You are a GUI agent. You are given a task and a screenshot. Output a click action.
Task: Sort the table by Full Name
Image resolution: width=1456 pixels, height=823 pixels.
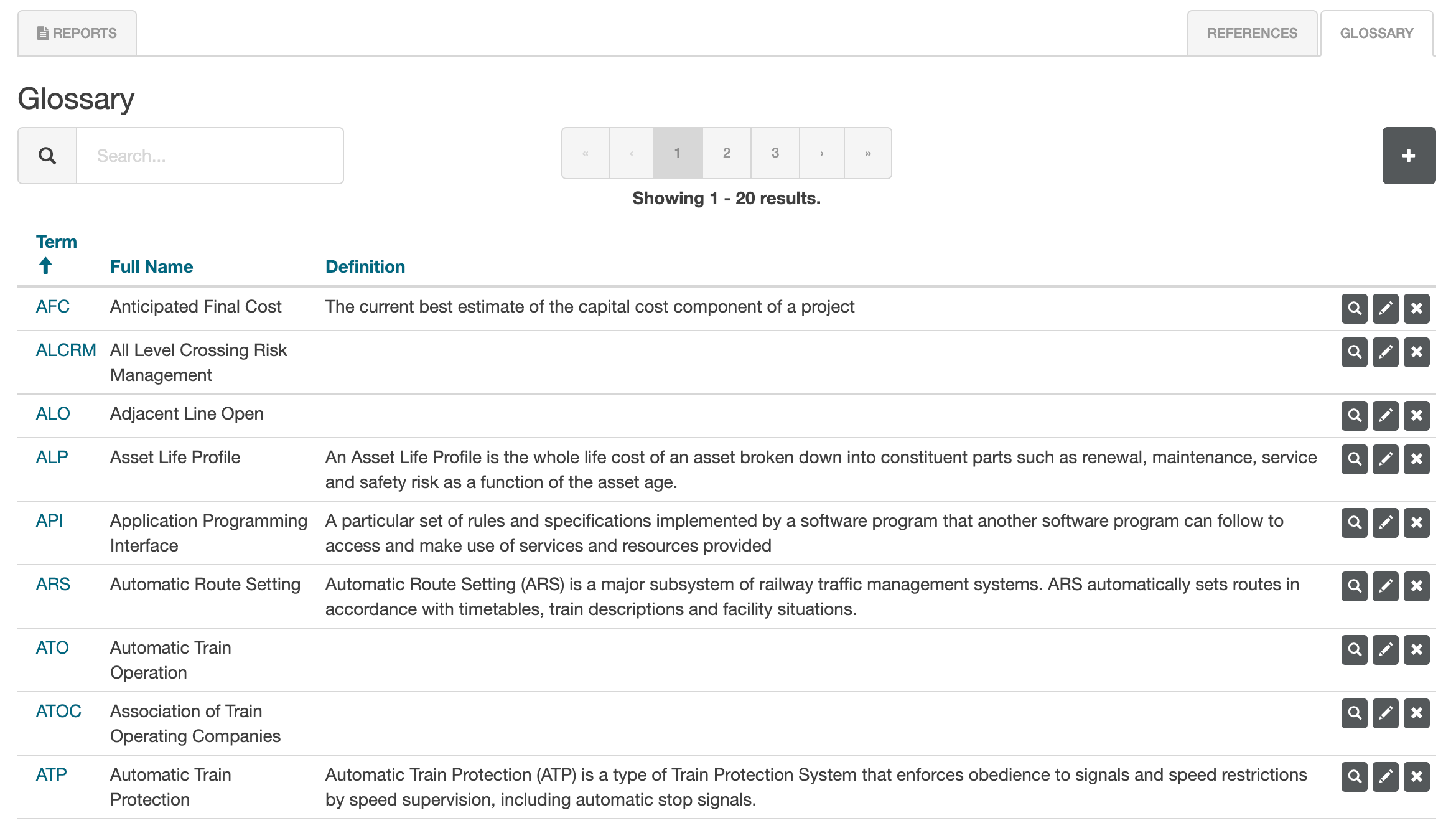tap(151, 266)
